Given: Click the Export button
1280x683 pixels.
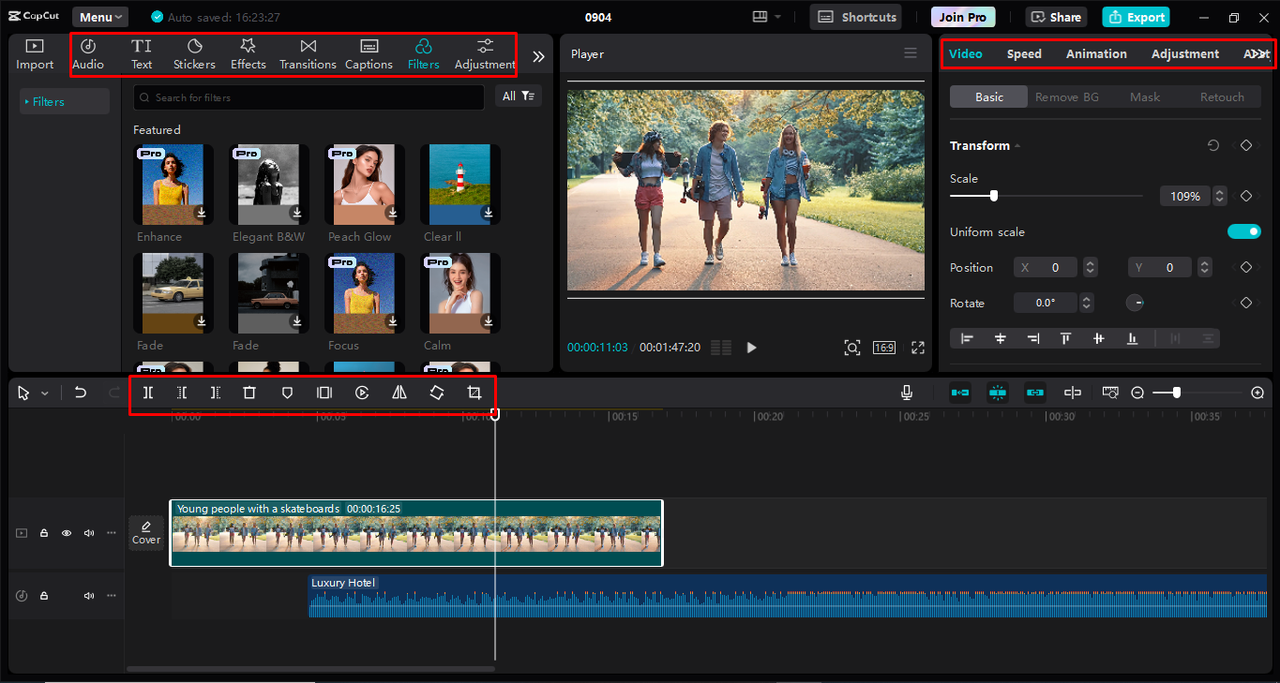Looking at the screenshot, I should (x=1136, y=17).
